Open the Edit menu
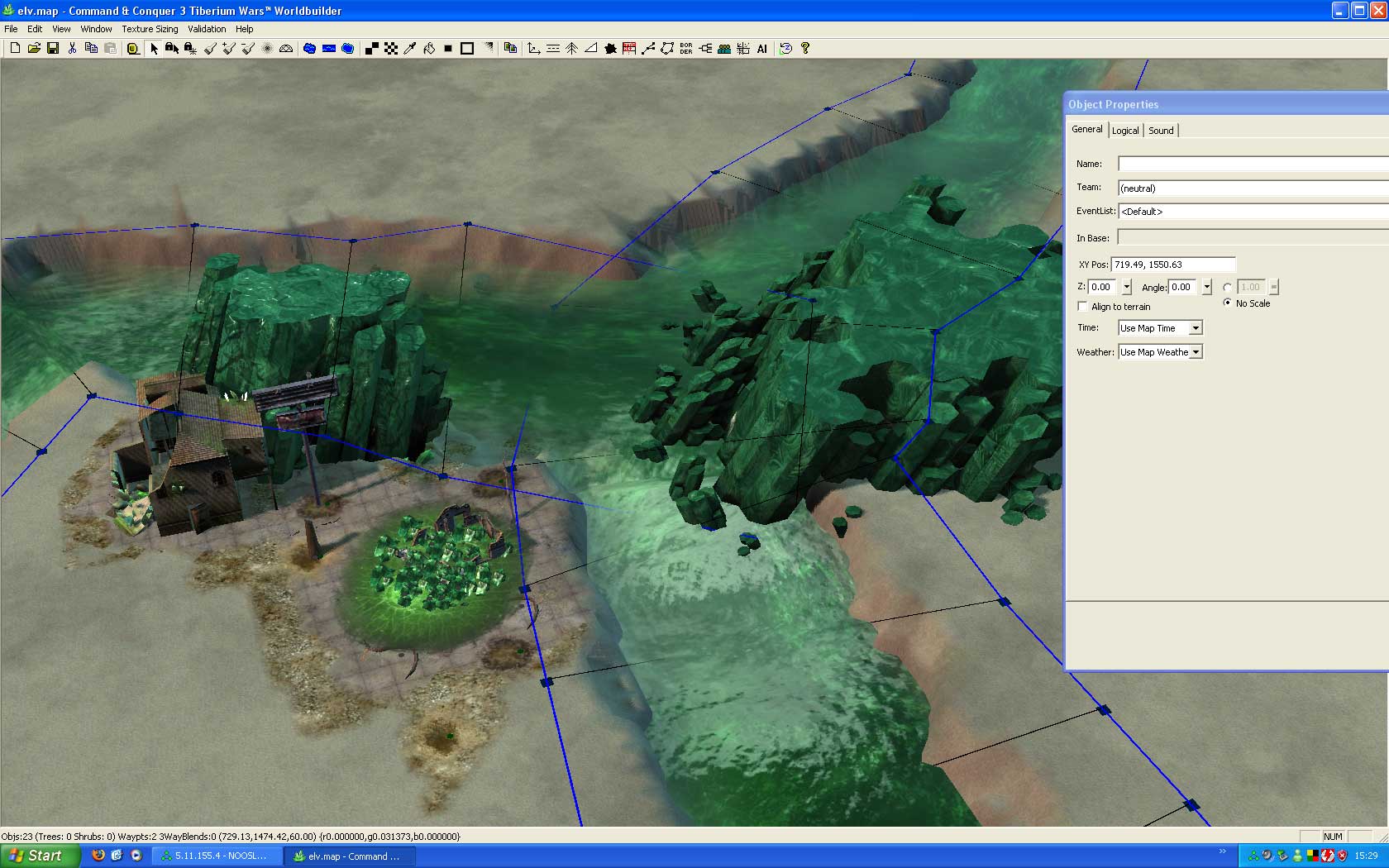This screenshot has height=868, width=1389. point(35,29)
